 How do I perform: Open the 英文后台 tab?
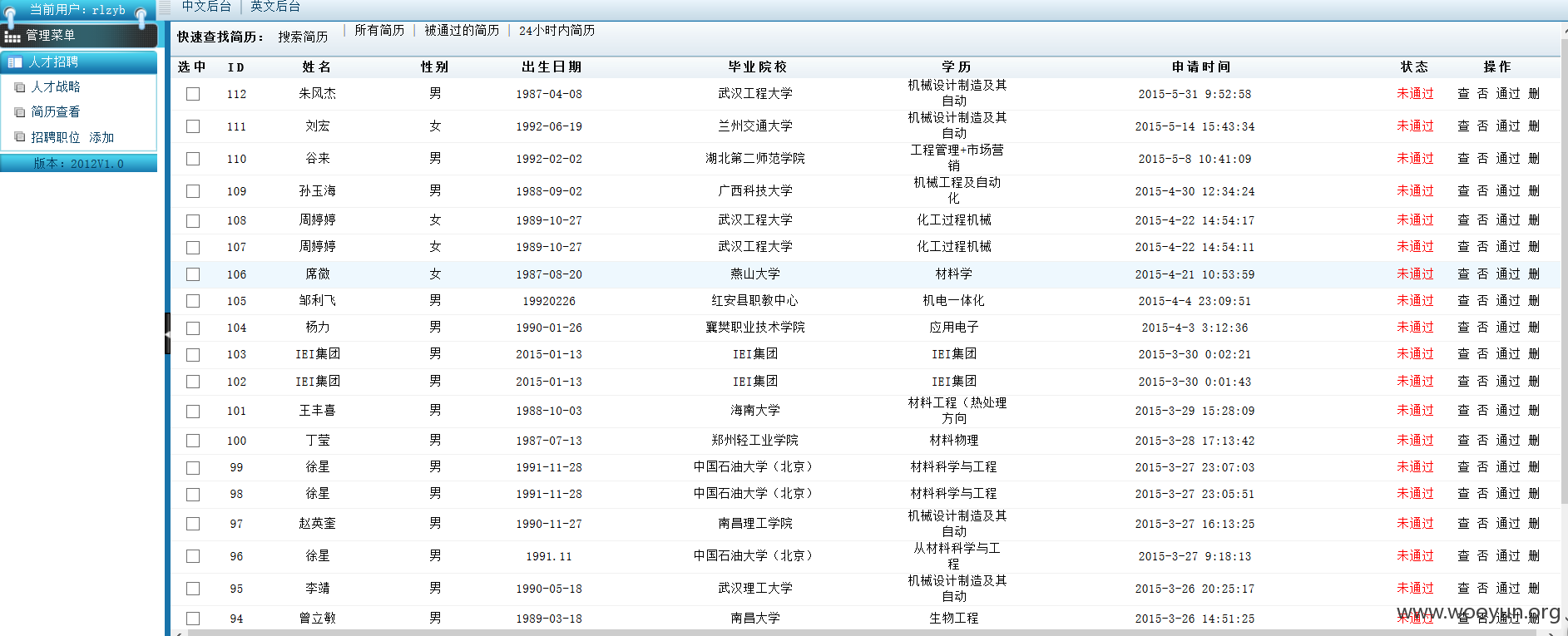click(x=275, y=7)
